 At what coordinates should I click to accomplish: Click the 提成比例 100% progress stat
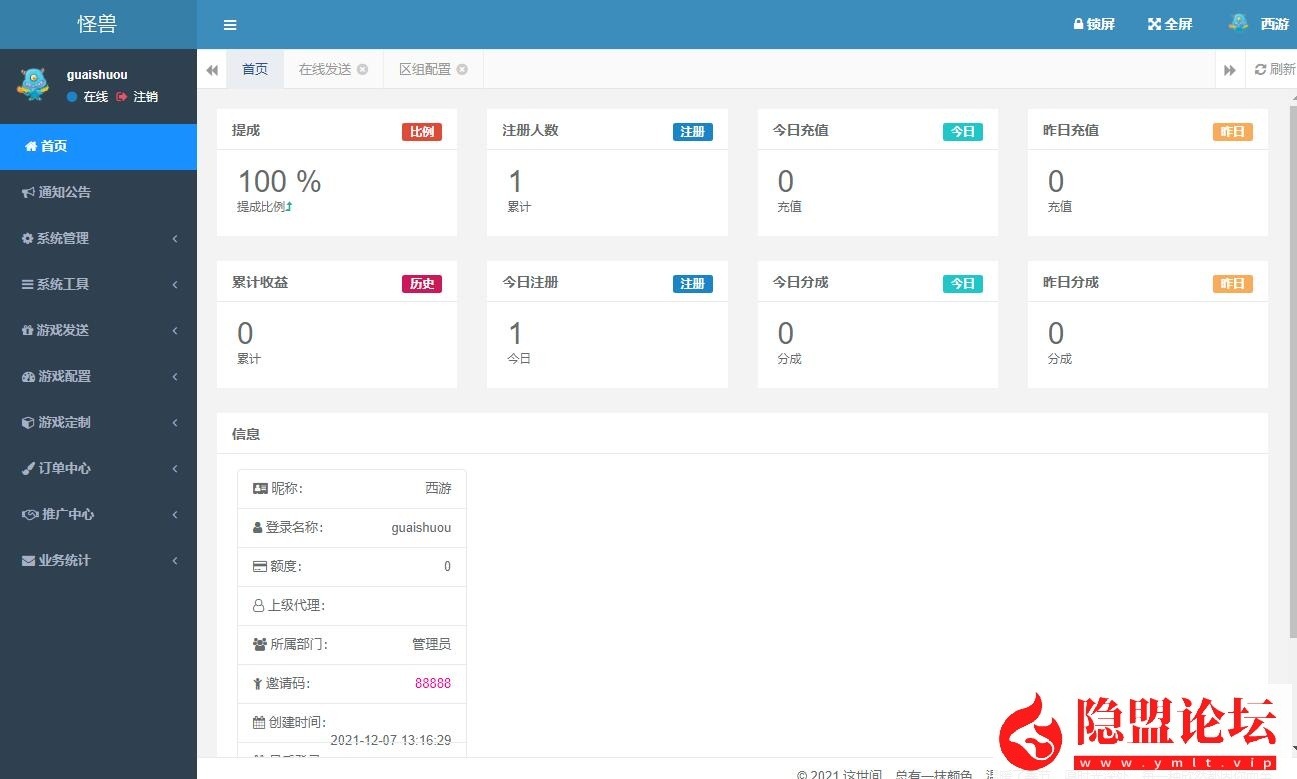click(x=278, y=182)
